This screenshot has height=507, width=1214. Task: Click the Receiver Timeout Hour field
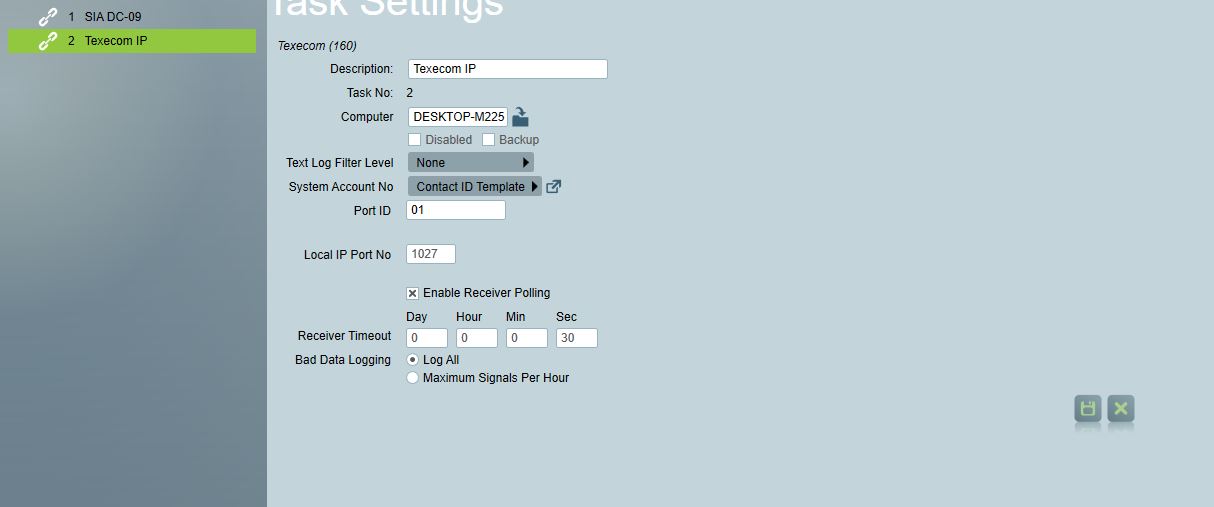click(x=476, y=338)
